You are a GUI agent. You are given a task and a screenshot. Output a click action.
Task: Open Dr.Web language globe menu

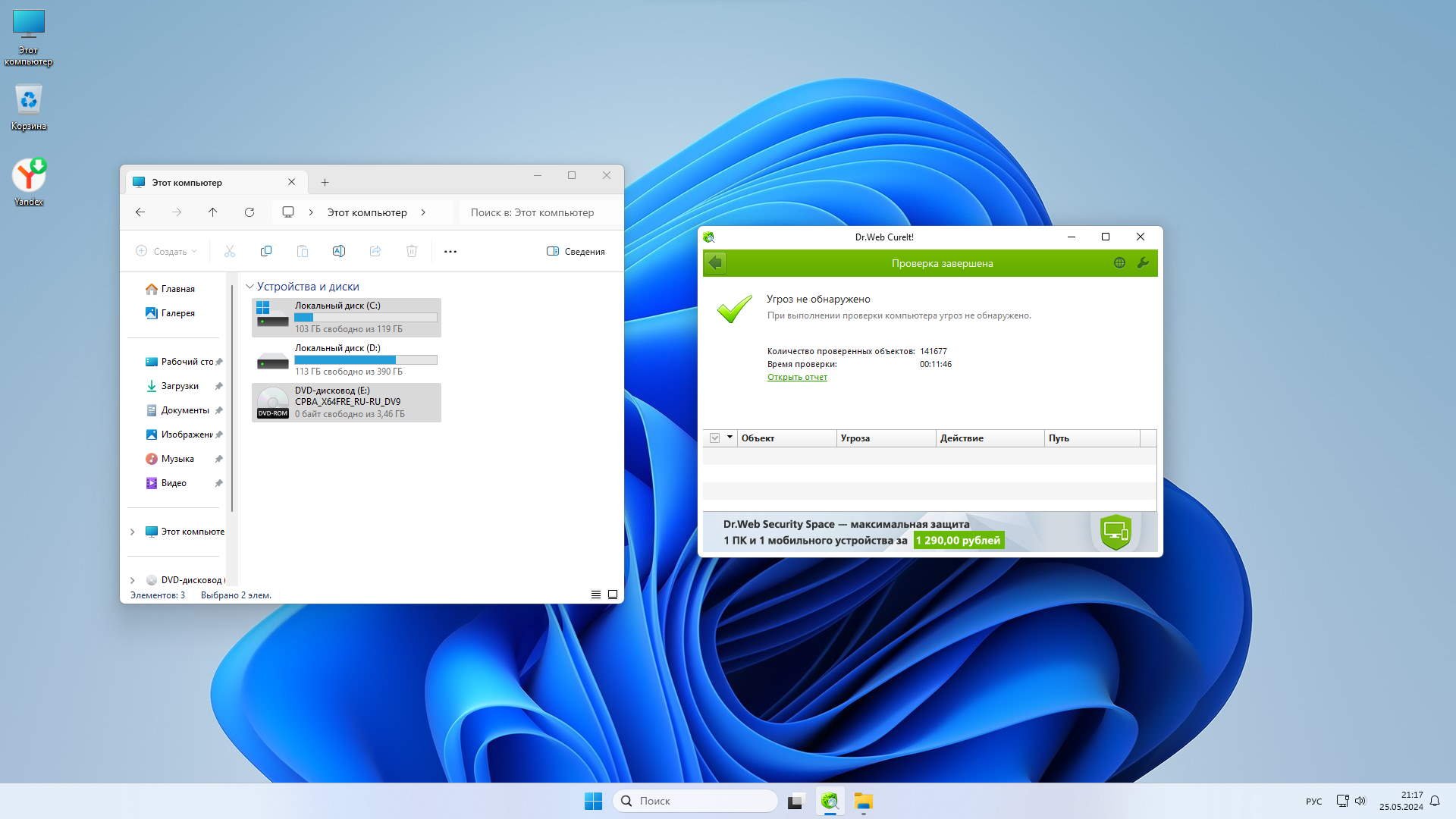pos(1119,263)
